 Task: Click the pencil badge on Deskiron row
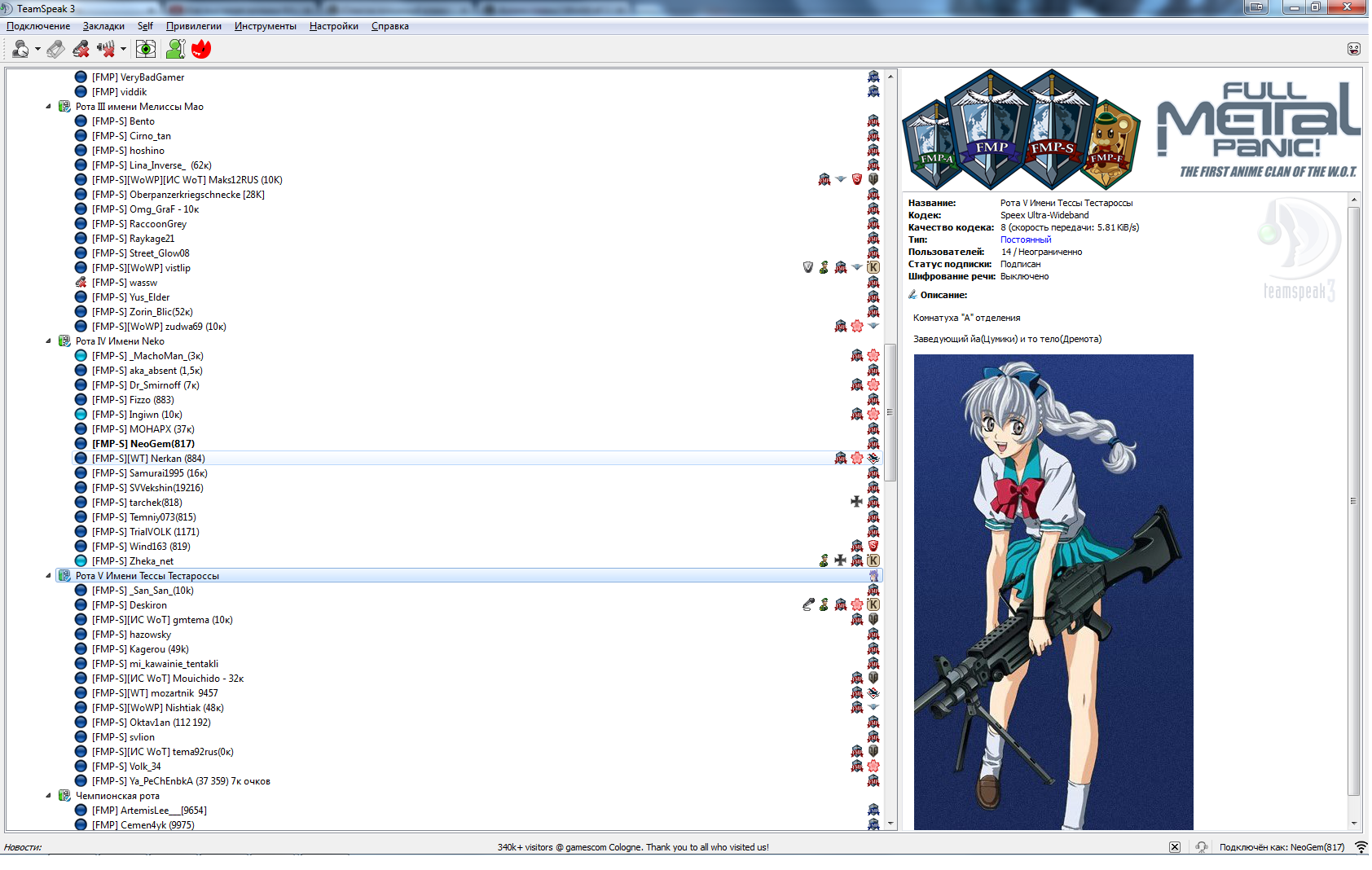tap(808, 604)
